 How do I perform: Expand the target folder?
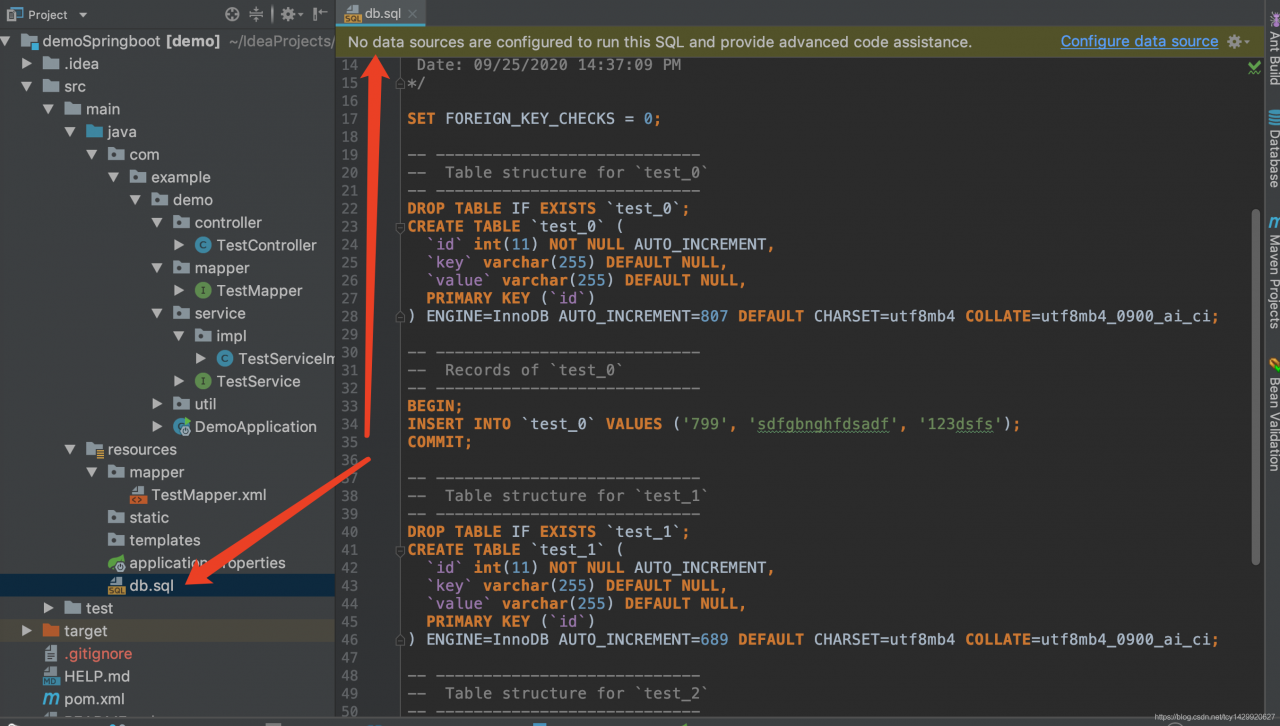(27, 631)
